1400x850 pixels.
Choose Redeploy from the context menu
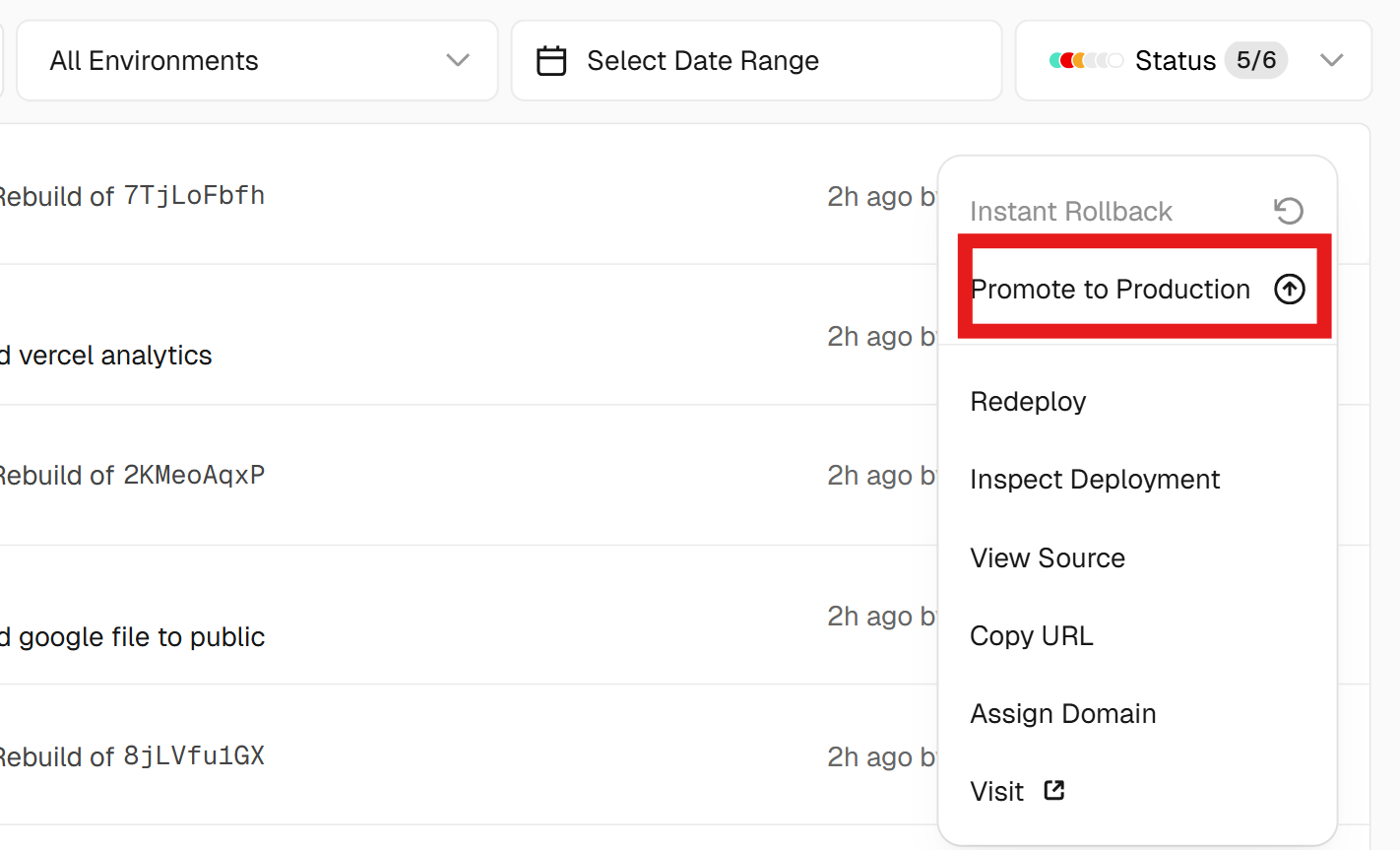[1028, 401]
